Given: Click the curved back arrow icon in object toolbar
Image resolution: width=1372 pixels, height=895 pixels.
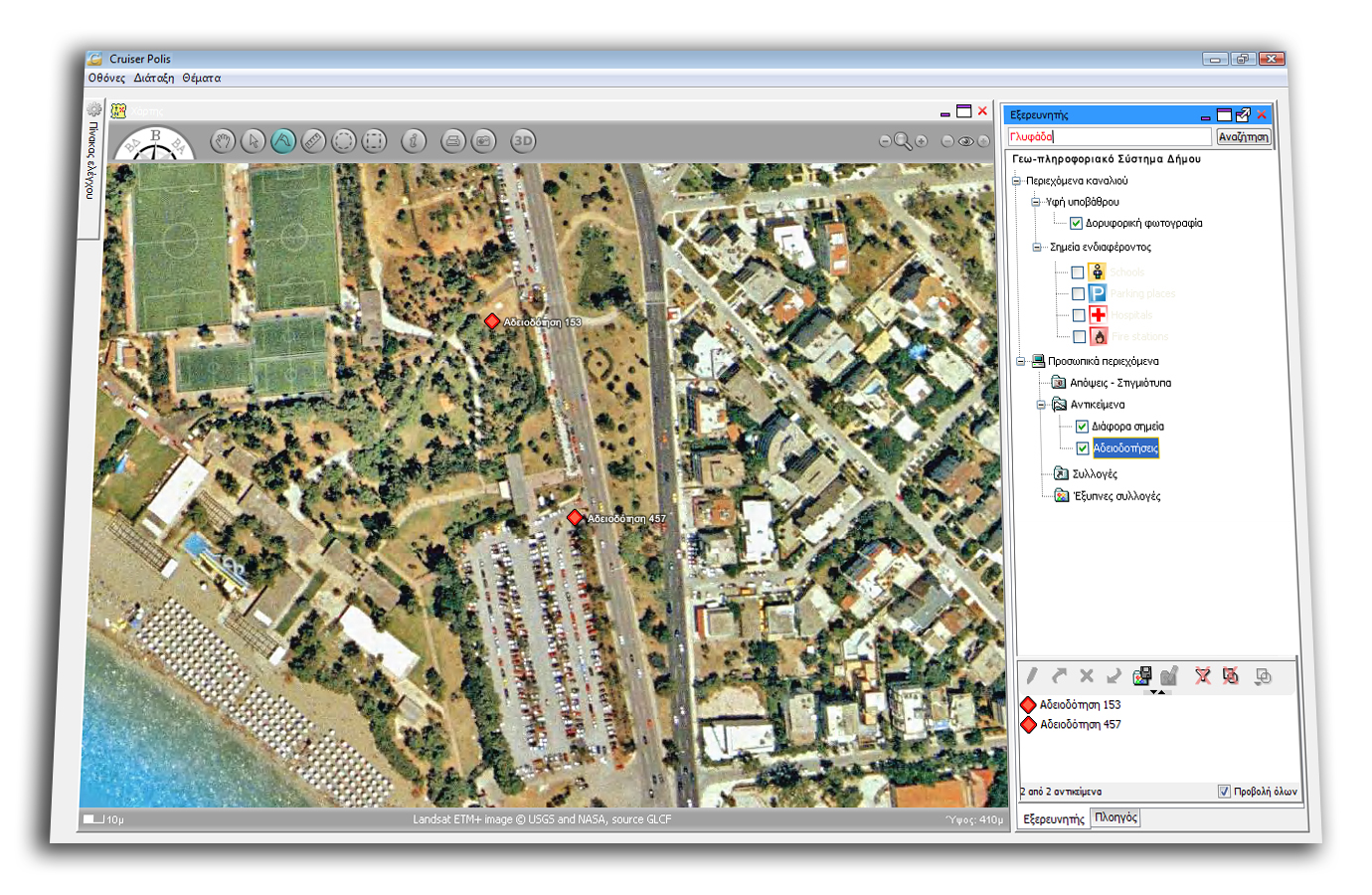Looking at the screenshot, I should (1115, 675).
